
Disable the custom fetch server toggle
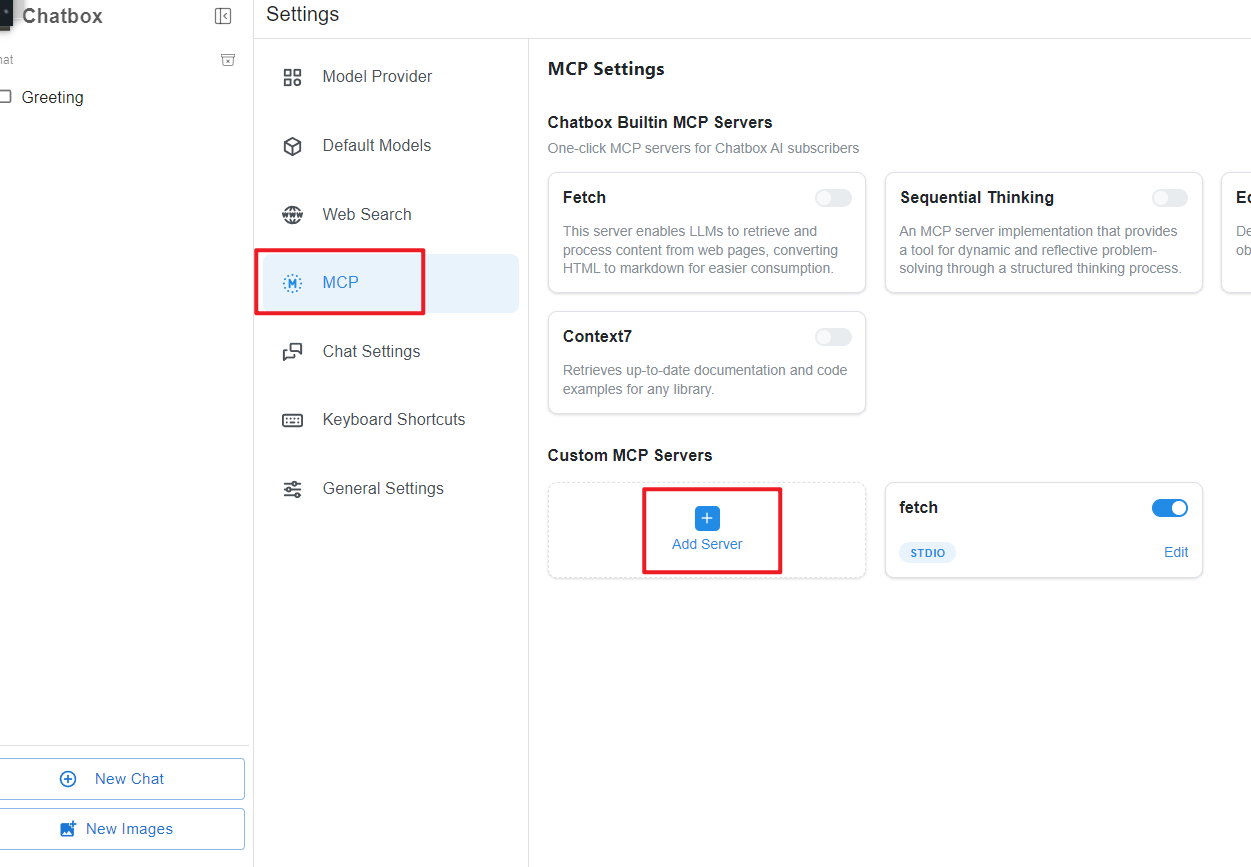1170,508
